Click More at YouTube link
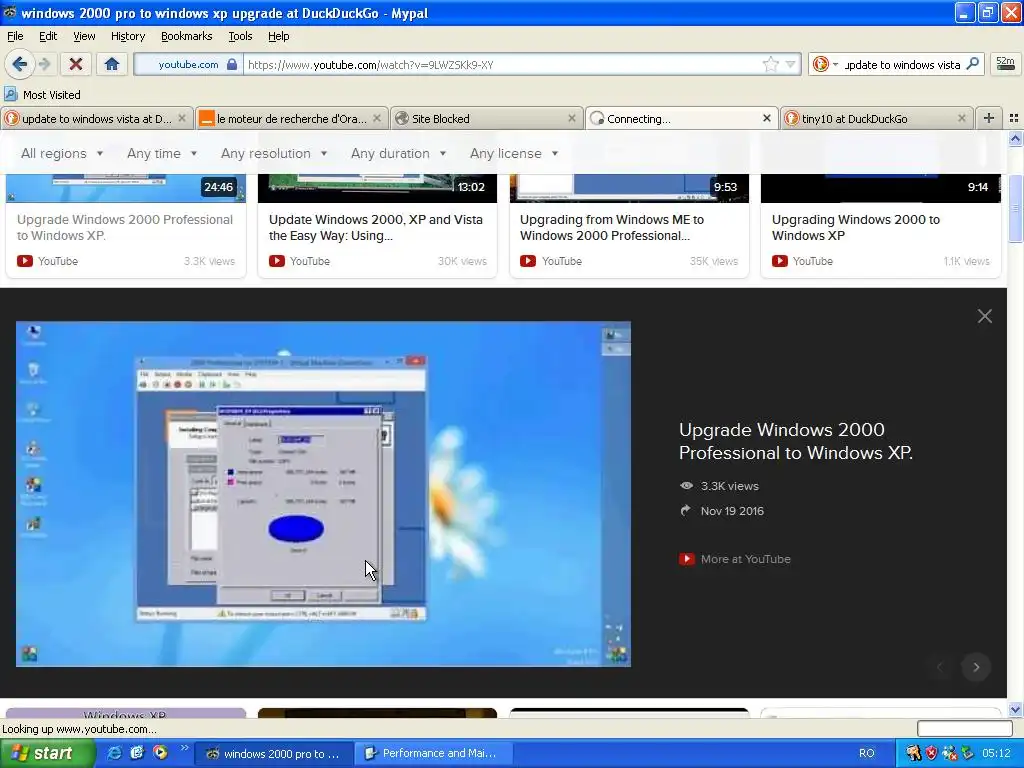Viewport: 1024px width, 768px height. point(735,559)
